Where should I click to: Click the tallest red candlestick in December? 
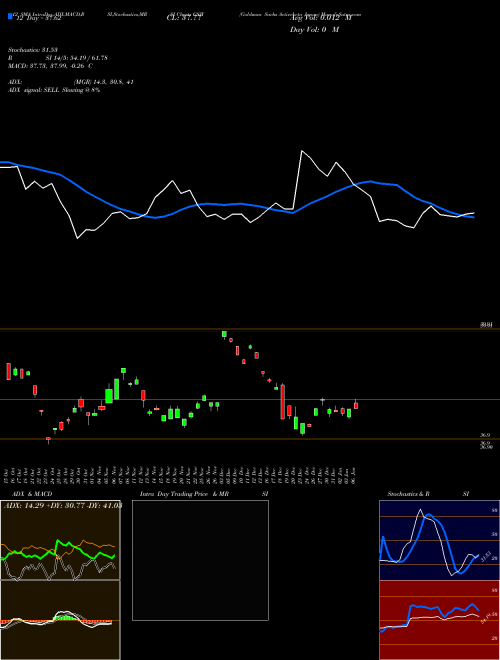(x=282, y=402)
